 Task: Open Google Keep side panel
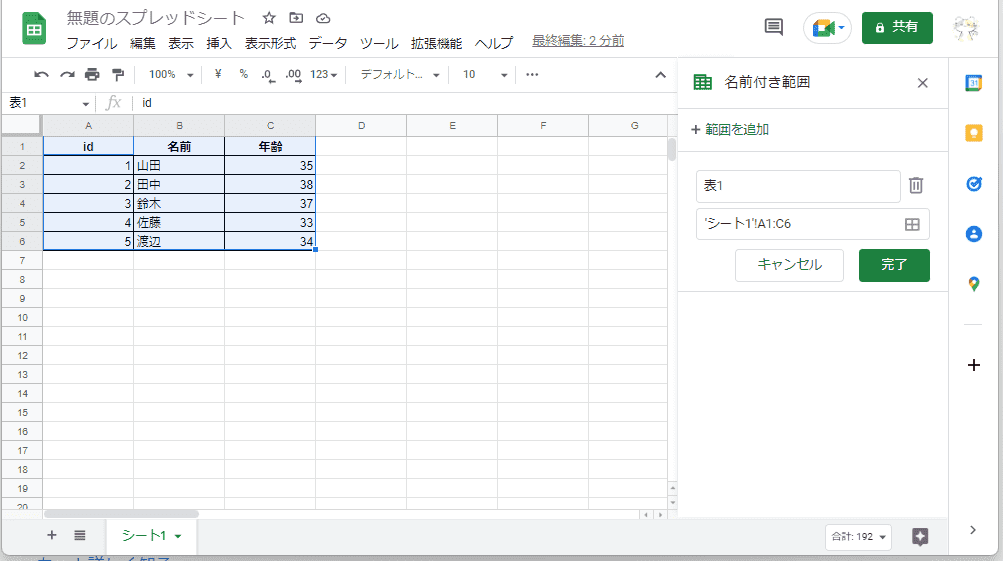[974, 133]
